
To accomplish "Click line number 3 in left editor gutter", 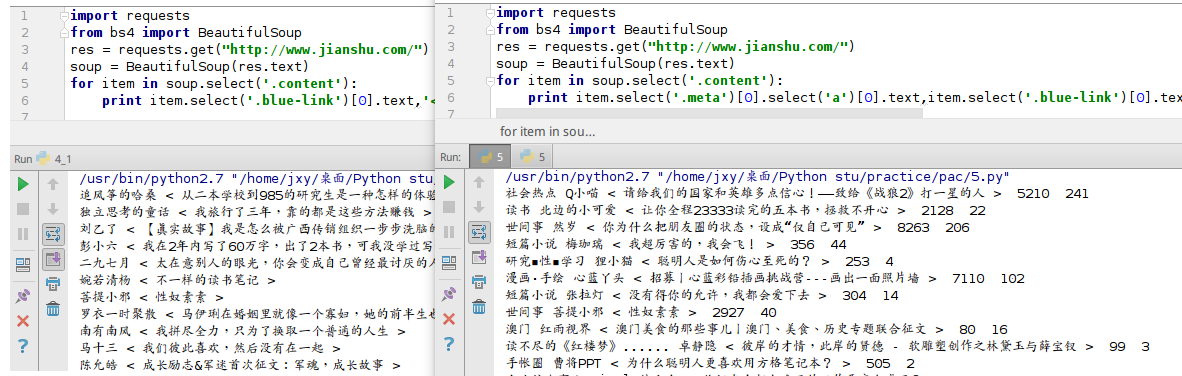I will pyautogui.click(x=25, y=49).
